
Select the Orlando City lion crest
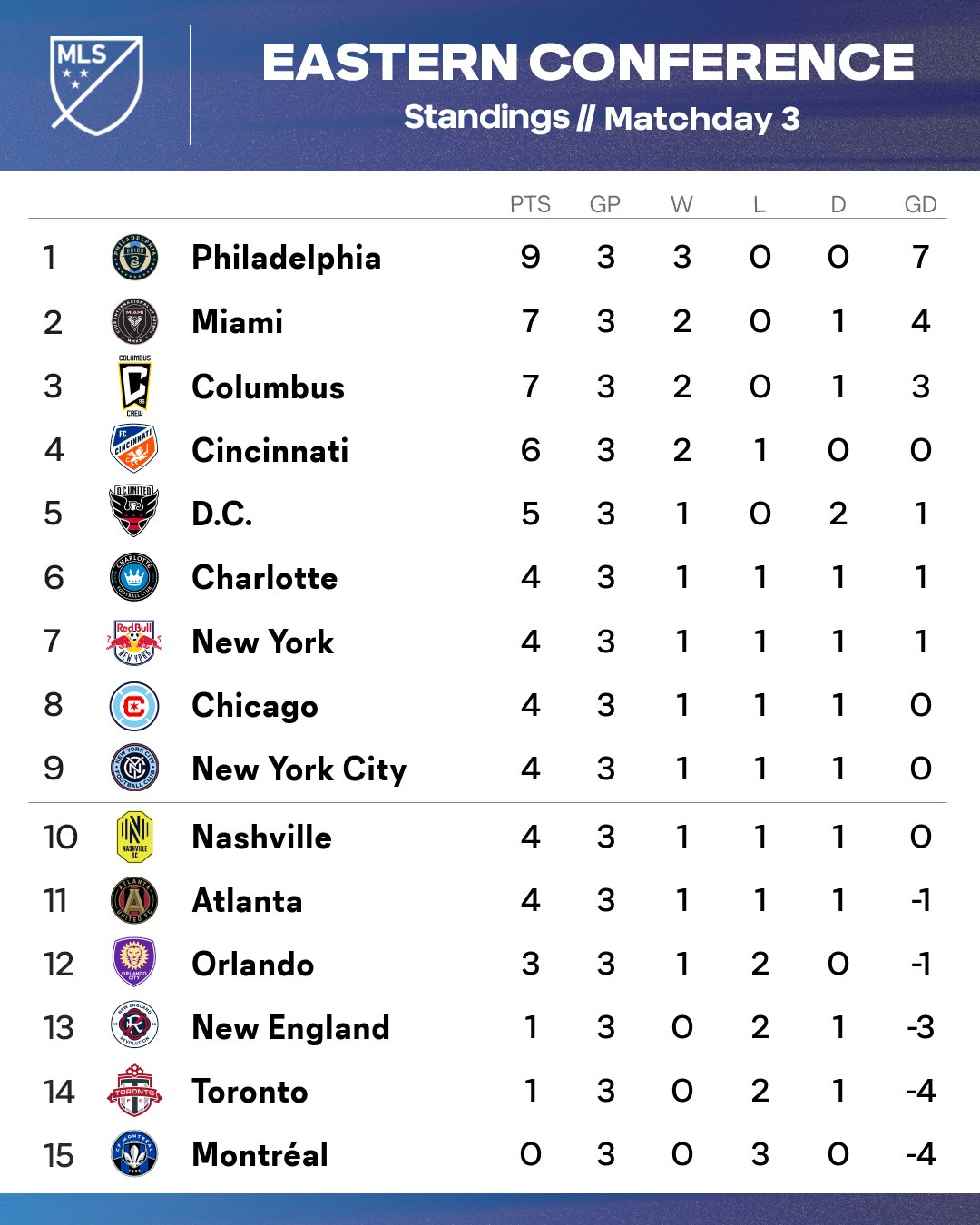click(134, 963)
